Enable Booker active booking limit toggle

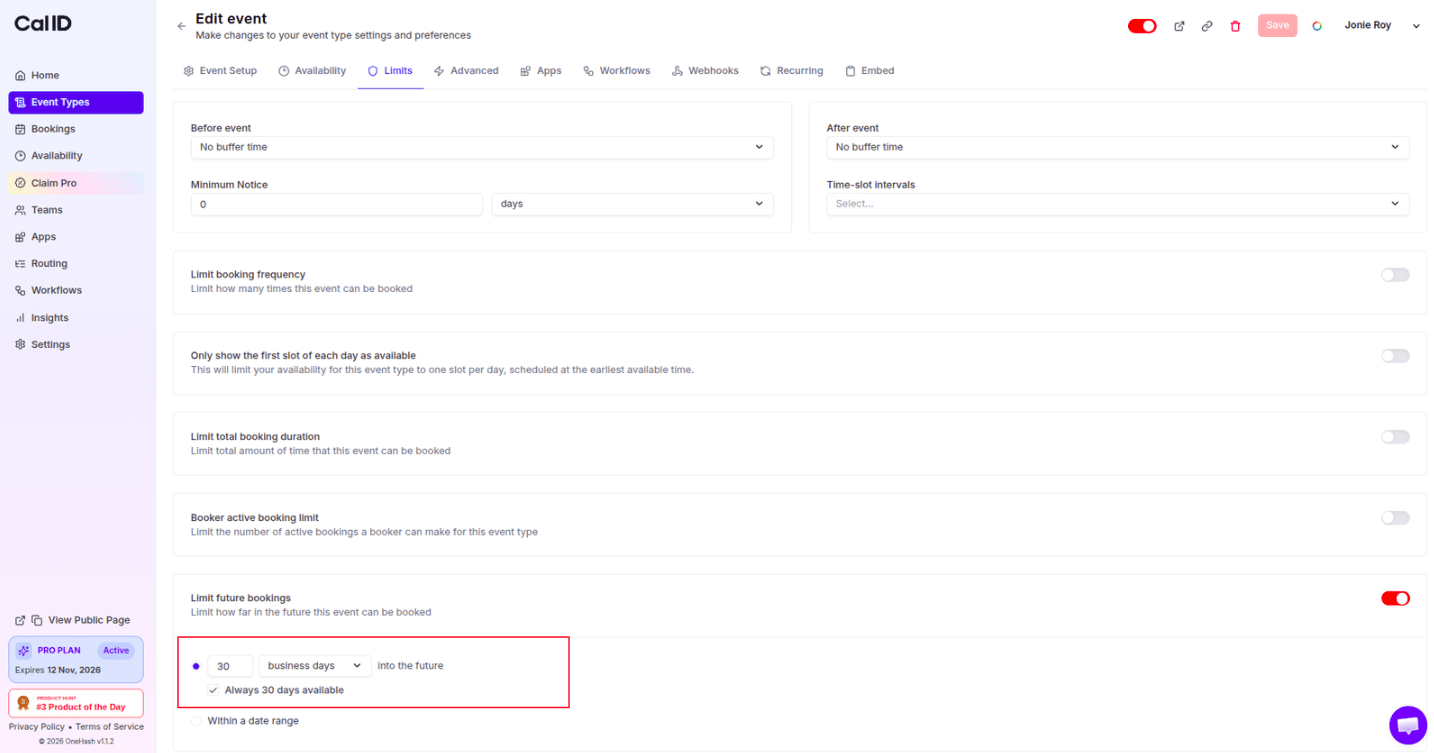[1395, 518]
